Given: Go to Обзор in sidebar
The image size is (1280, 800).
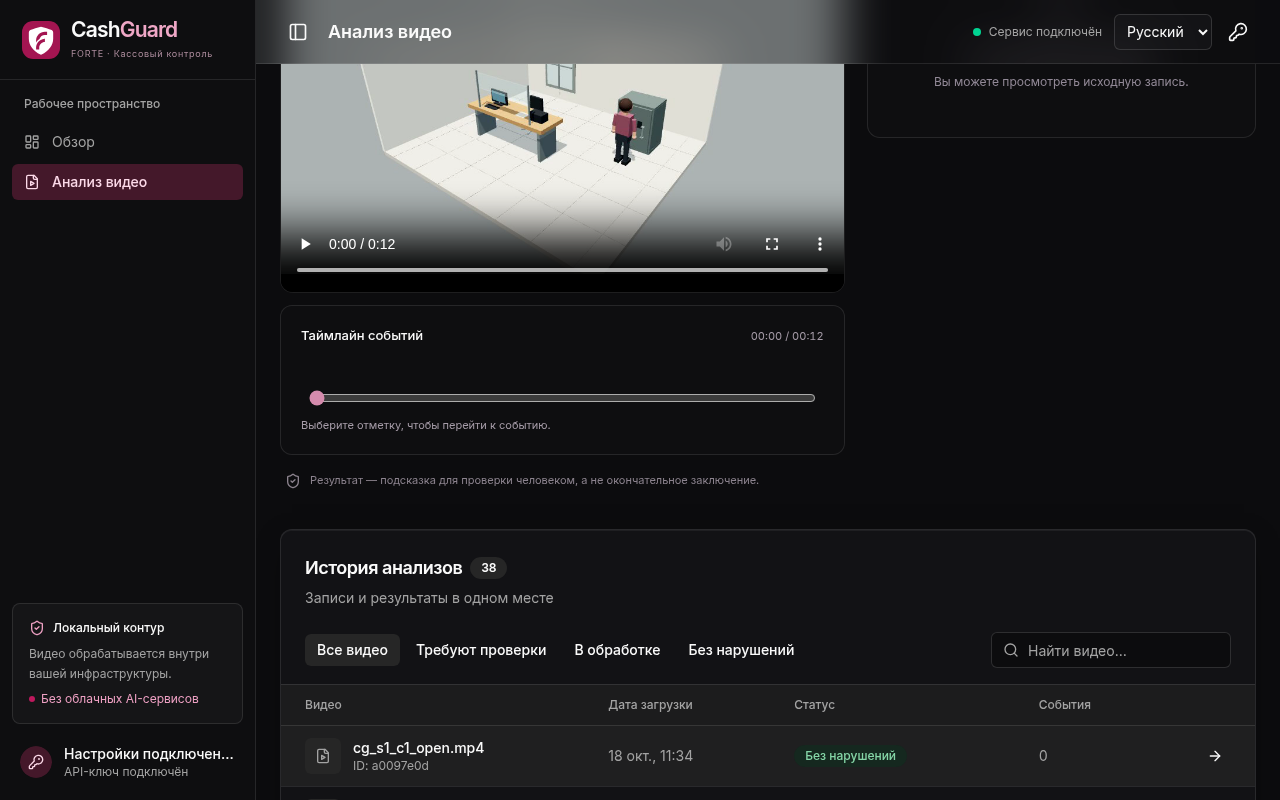Looking at the screenshot, I should click(127, 142).
